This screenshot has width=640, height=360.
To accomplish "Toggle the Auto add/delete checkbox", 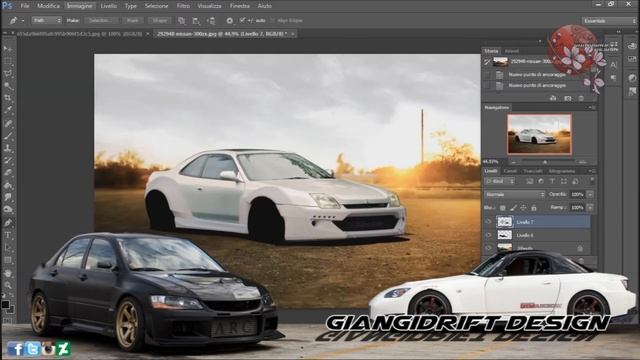I will coord(243,20).
